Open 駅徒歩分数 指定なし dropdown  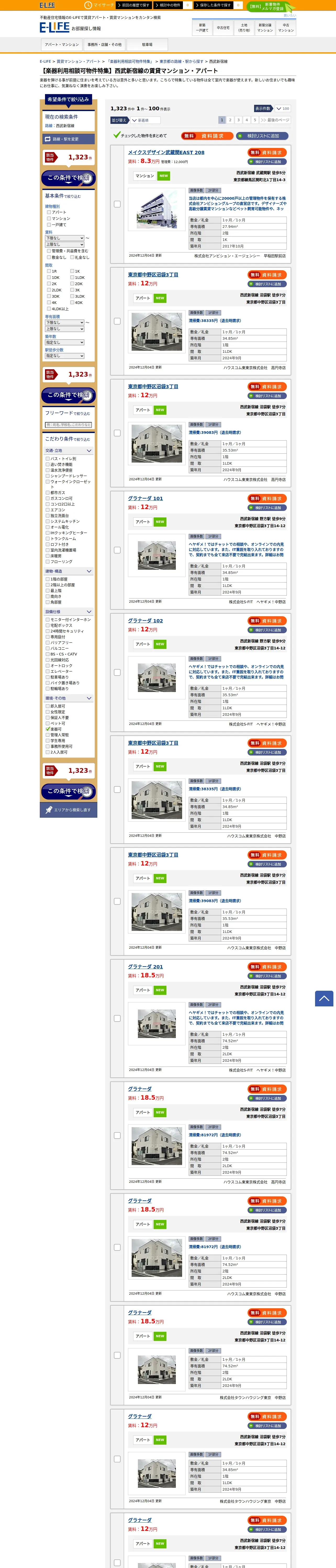(65, 356)
